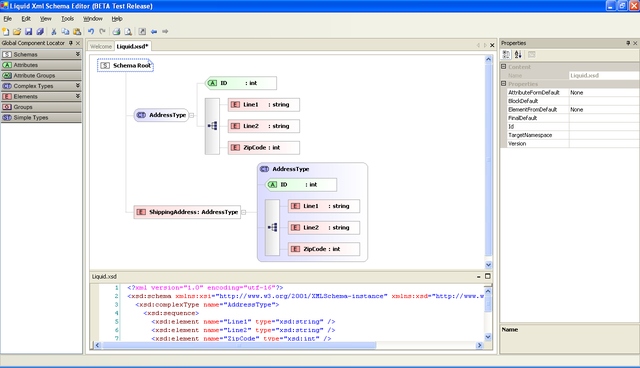Click the Version property value field
The height and width of the screenshot is (368, 640).
[x=604, y=144]
